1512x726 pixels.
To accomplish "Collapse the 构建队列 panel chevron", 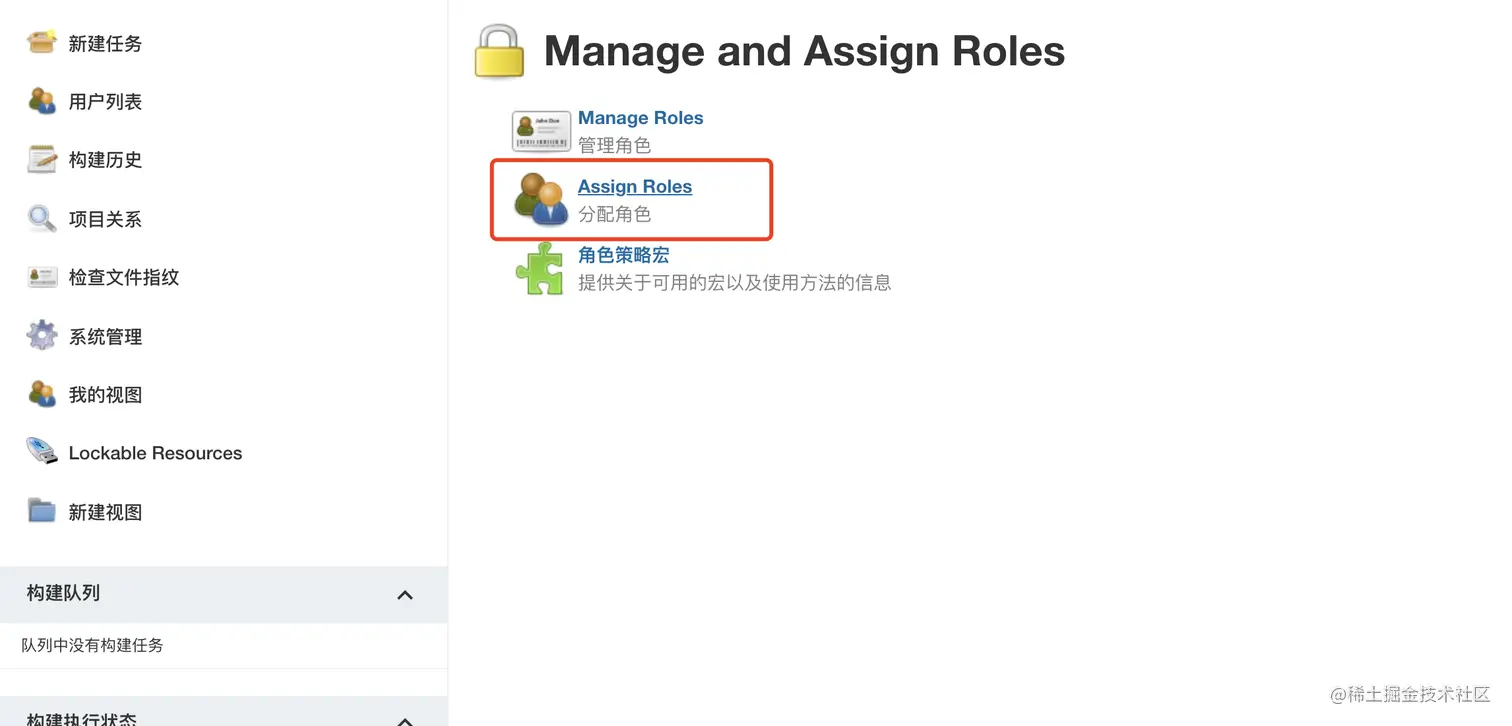I will tap(405, 595).
